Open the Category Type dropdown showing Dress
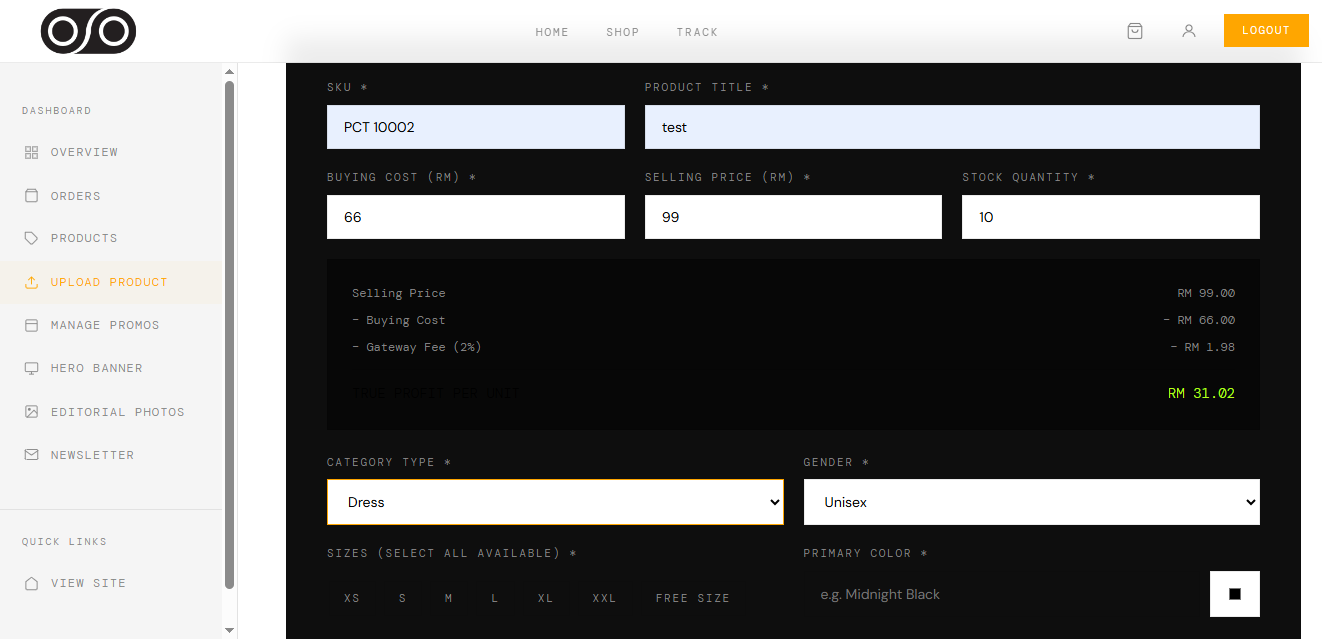The height and width of the screenshot is (639, 1322). (x=555, y=502)
